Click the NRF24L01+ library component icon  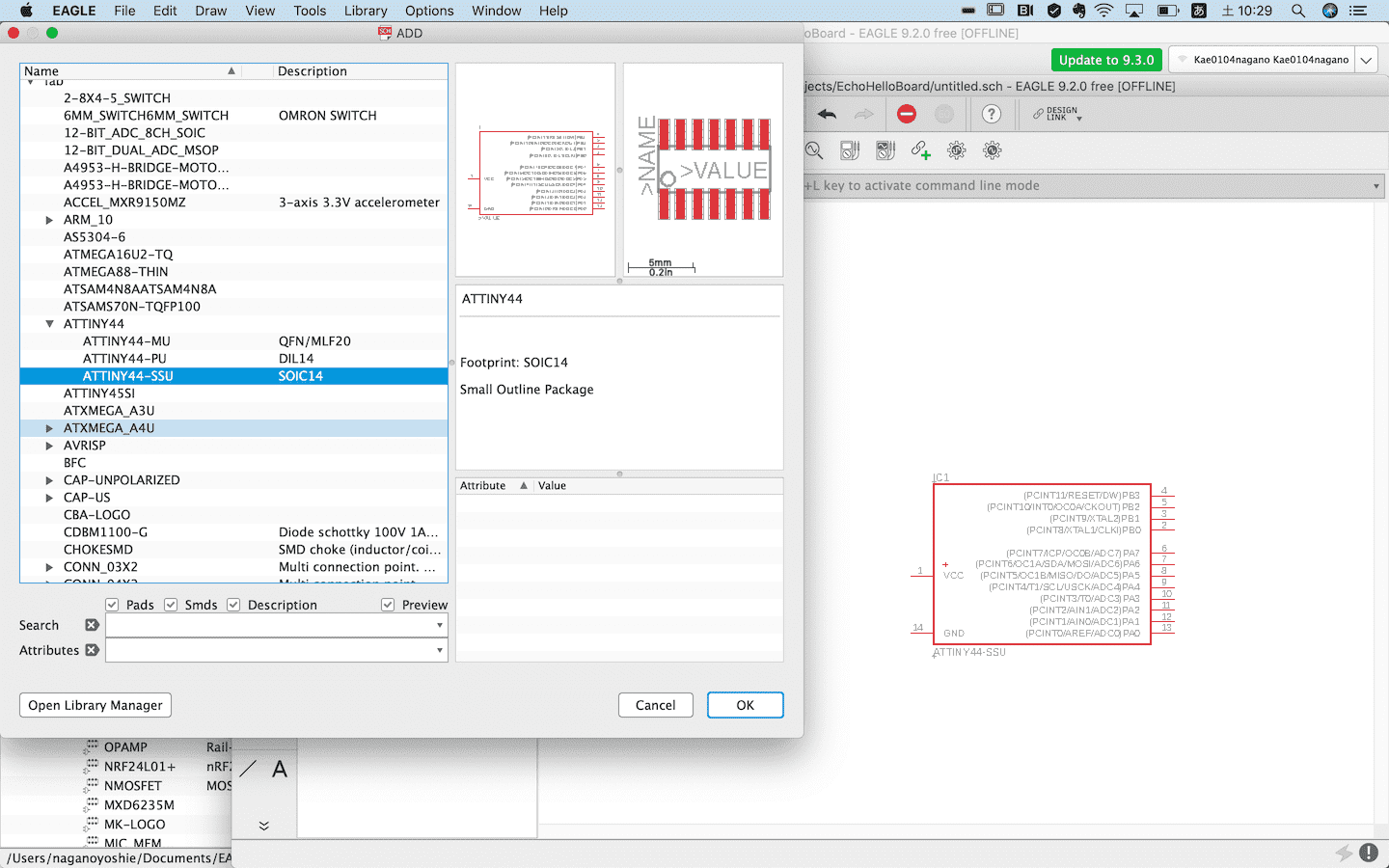point(92,766)
